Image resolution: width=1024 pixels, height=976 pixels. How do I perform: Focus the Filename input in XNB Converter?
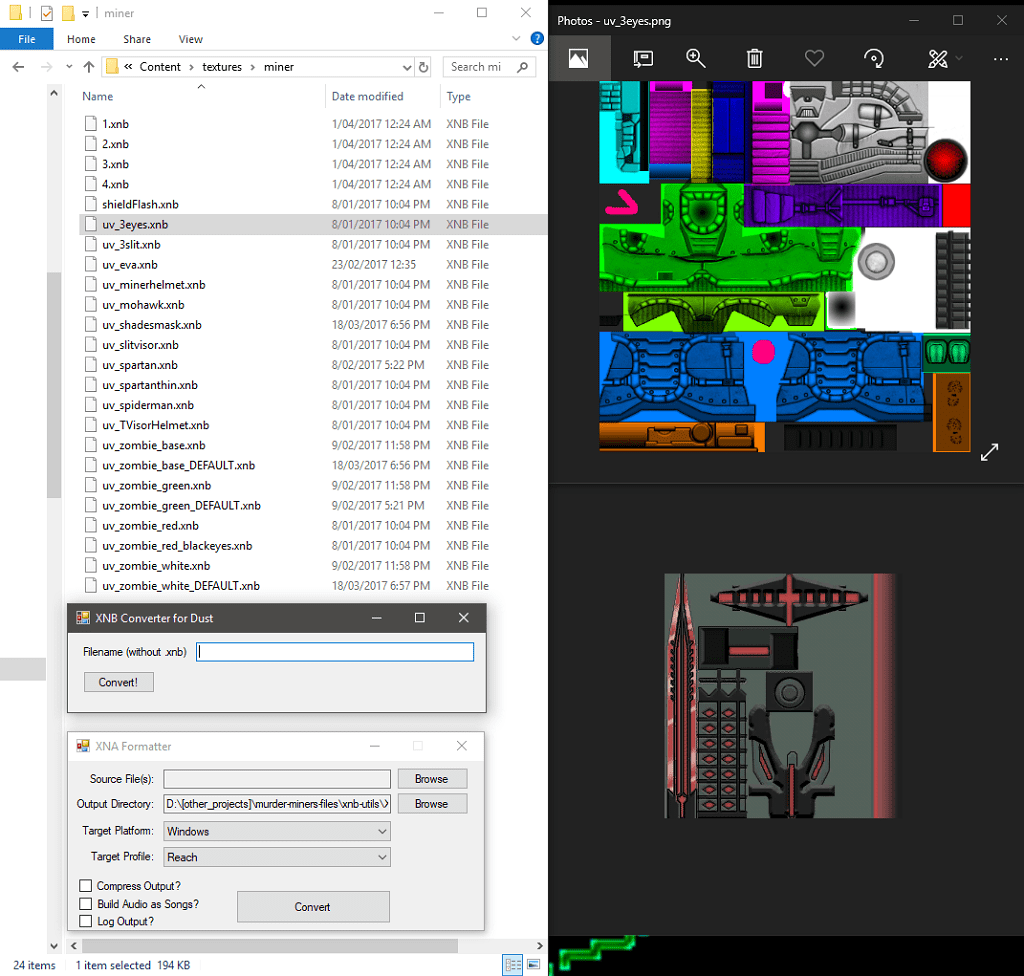335,651
